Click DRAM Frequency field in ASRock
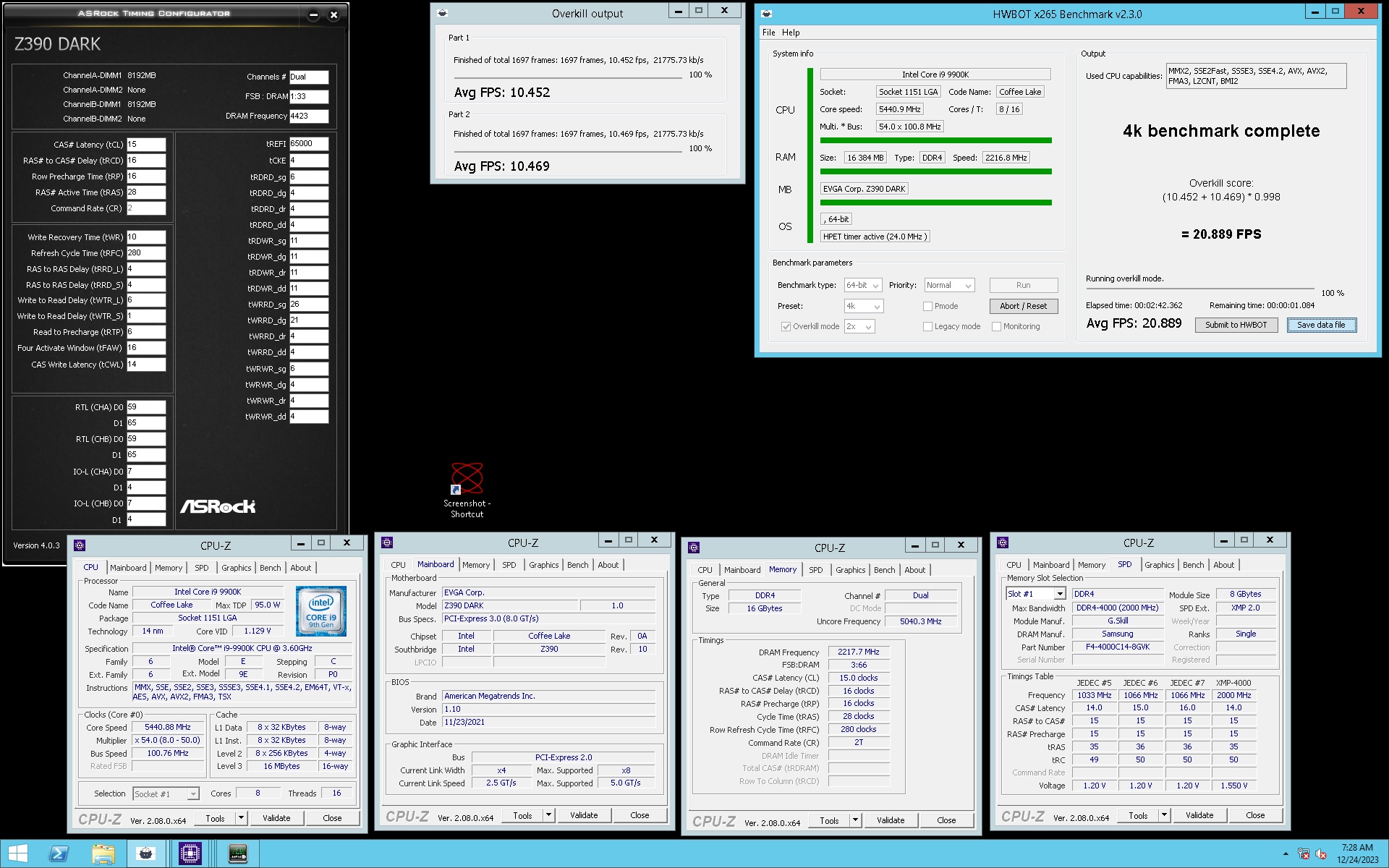Viewport: 1389px width, 868px height. [309, 116]
